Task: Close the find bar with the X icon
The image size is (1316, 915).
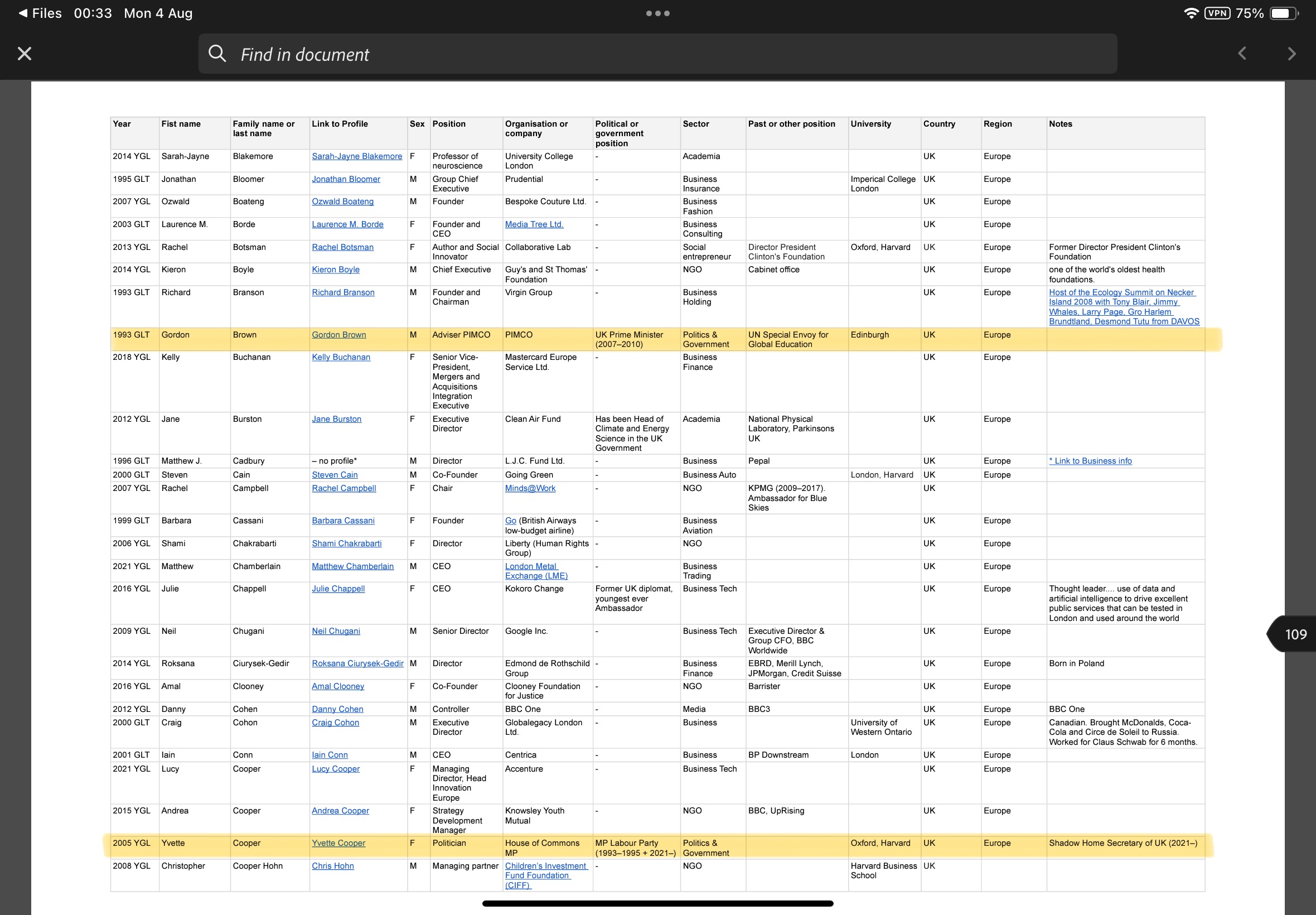Action: coord(24,54)
